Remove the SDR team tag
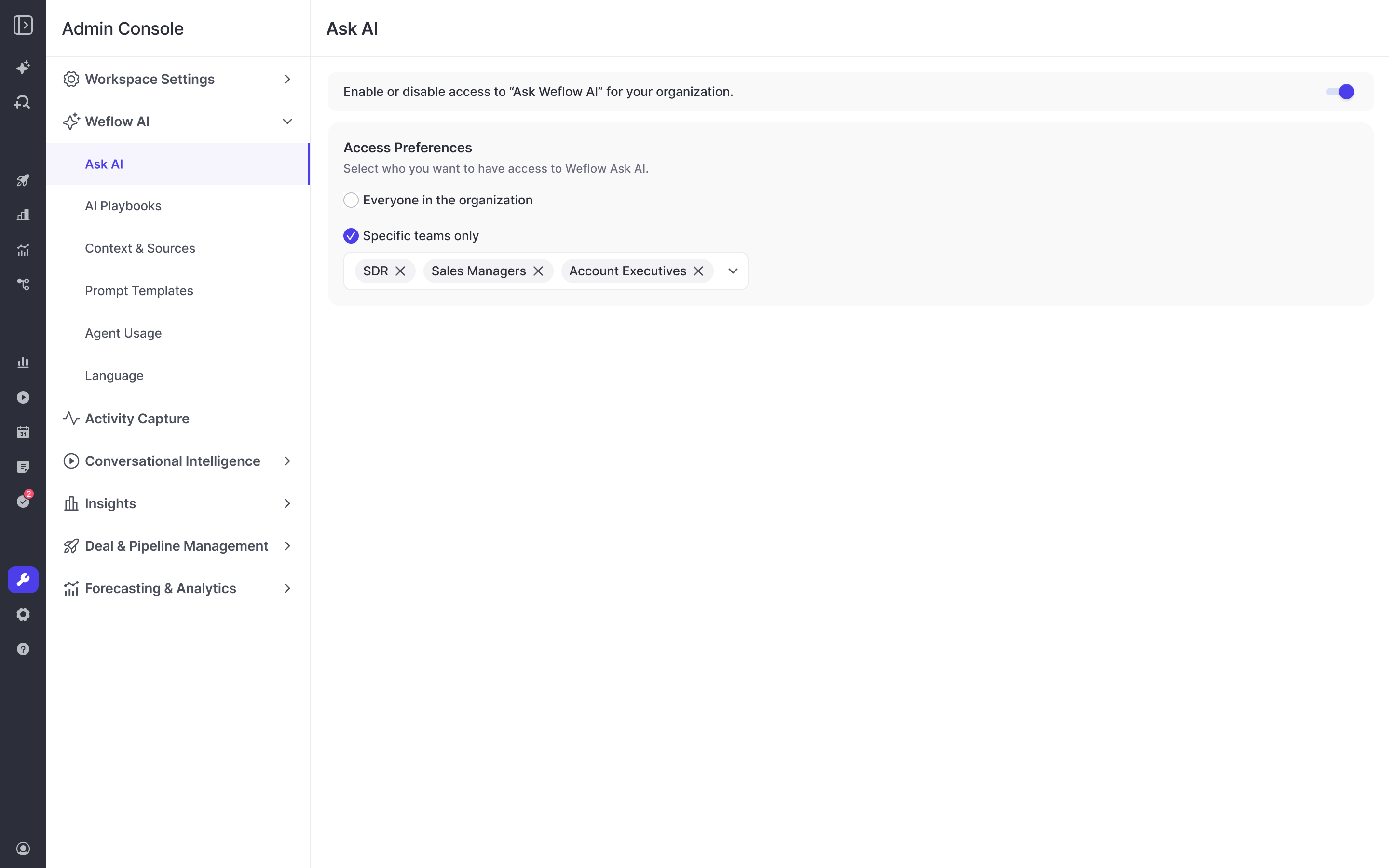 pyautogui.click(x=401, y=271)
